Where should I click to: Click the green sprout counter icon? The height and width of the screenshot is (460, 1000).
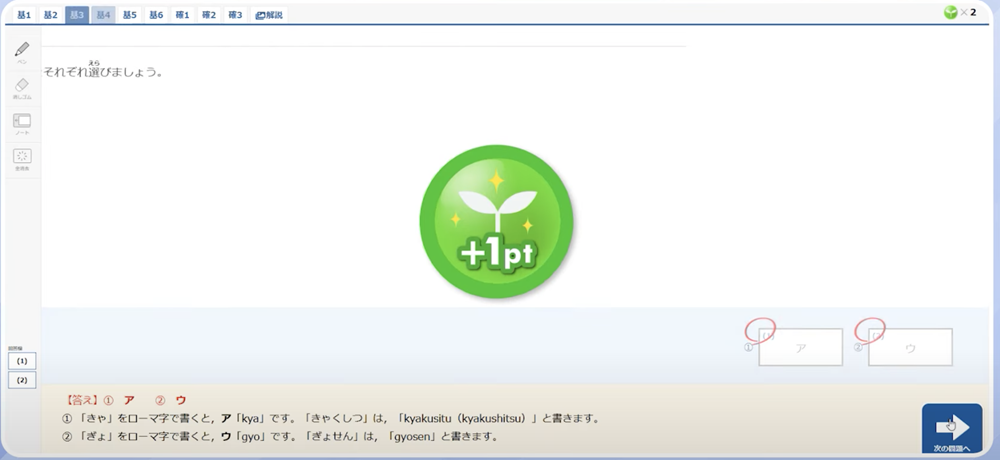pos(950,12)
